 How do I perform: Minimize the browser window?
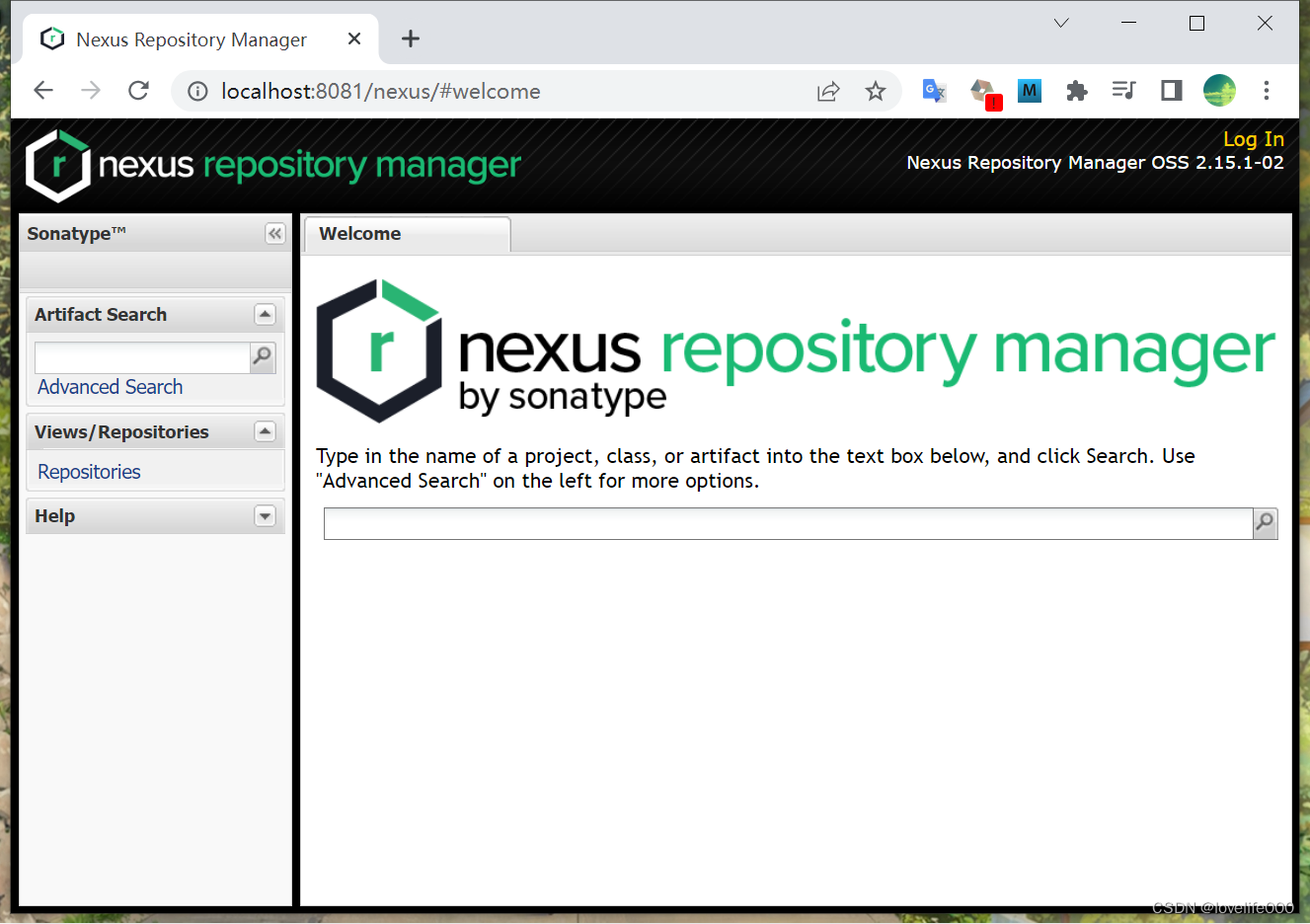(x=1129, y=23)
